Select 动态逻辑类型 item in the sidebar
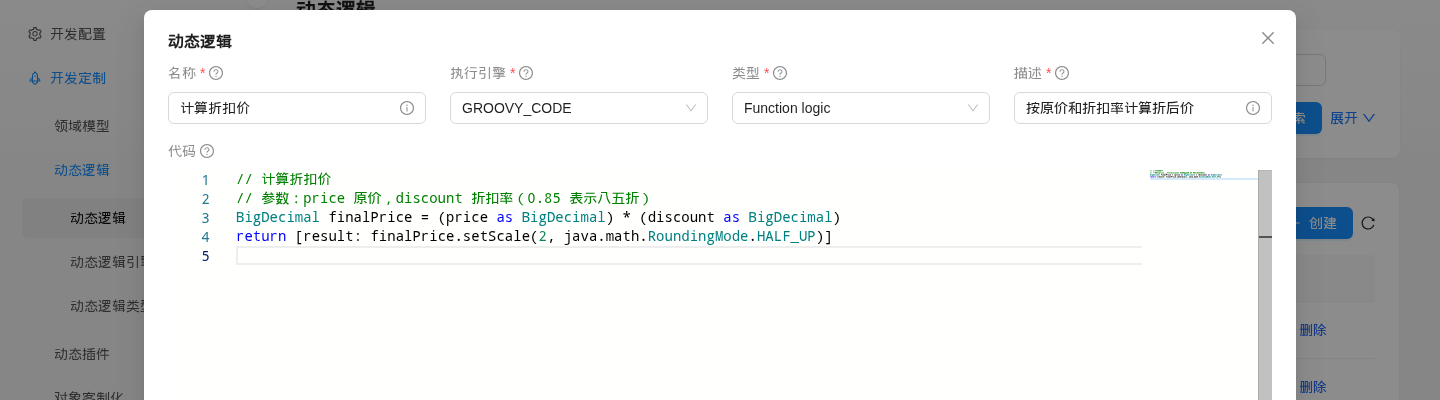Screen dimensions: 1440x400 (x=107, y=306)
